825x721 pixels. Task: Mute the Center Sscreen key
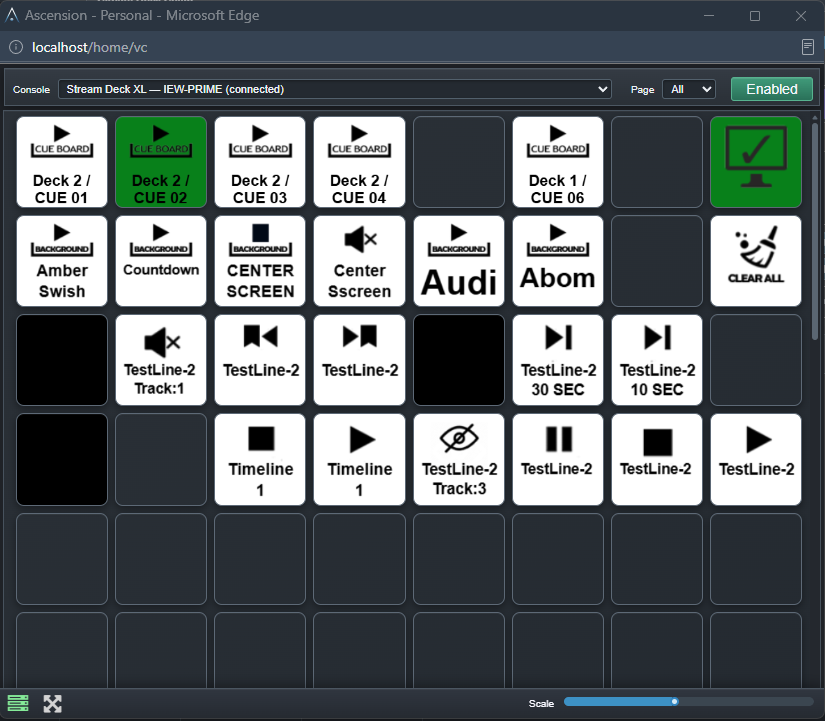pos(359,261)
